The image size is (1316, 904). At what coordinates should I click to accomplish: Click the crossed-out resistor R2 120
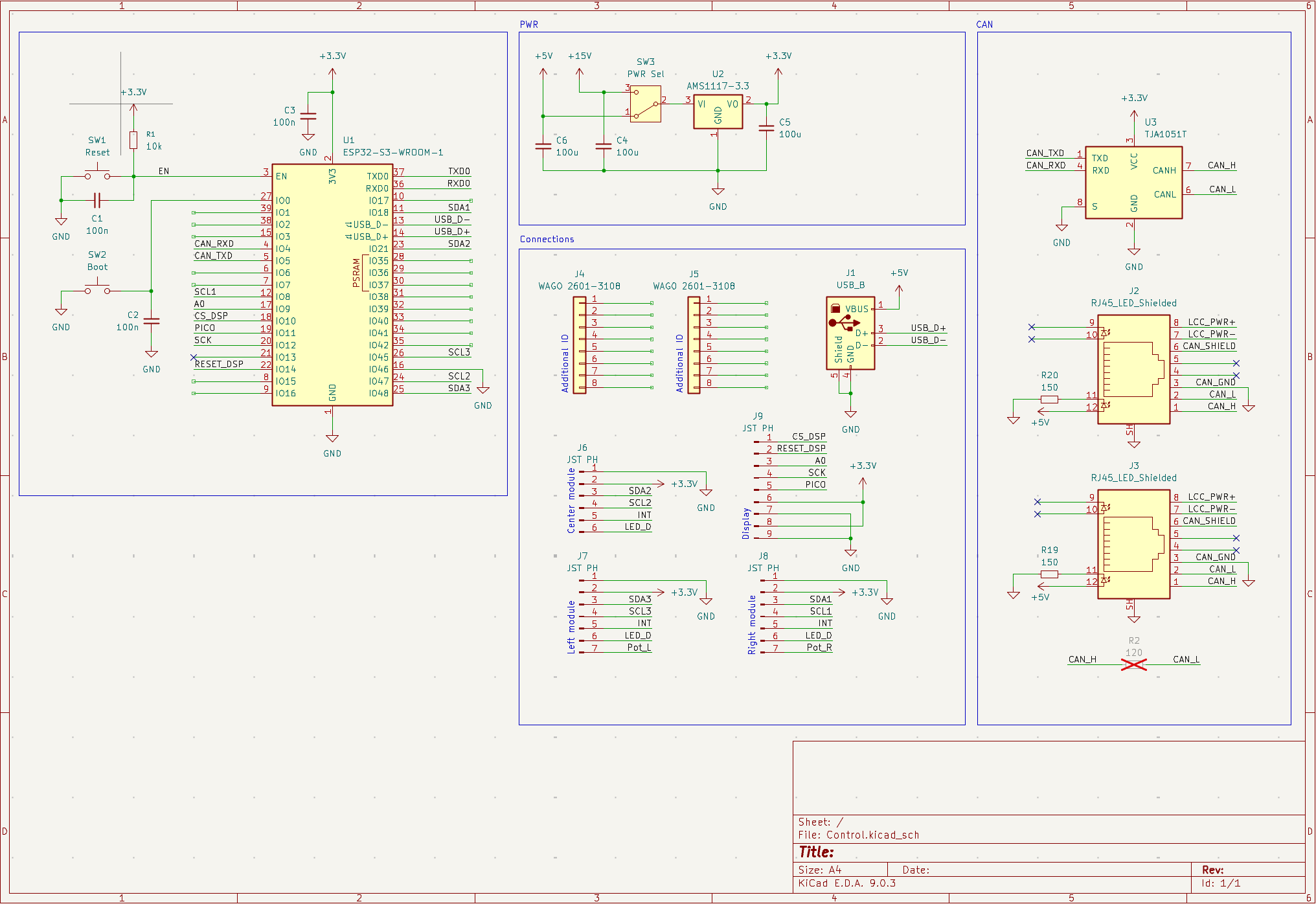pos(1133,662)
